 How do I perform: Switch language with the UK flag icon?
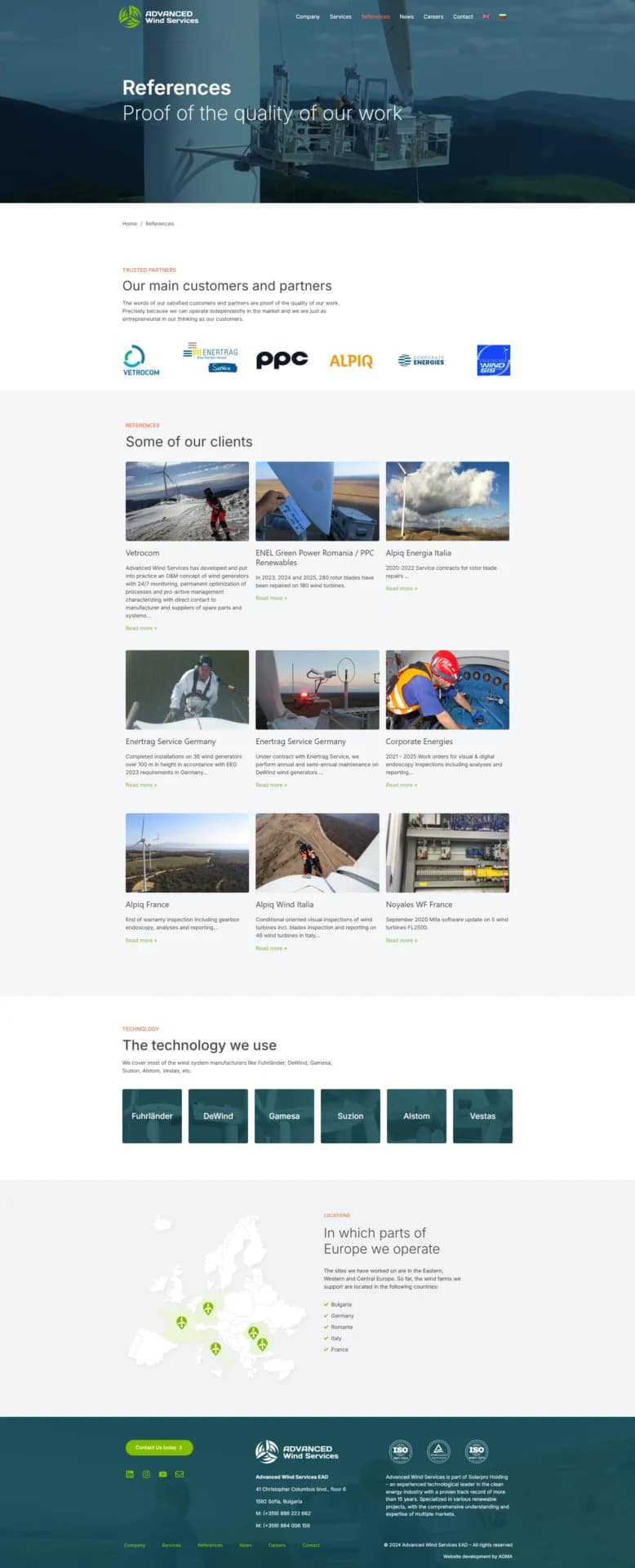point(486,16)
